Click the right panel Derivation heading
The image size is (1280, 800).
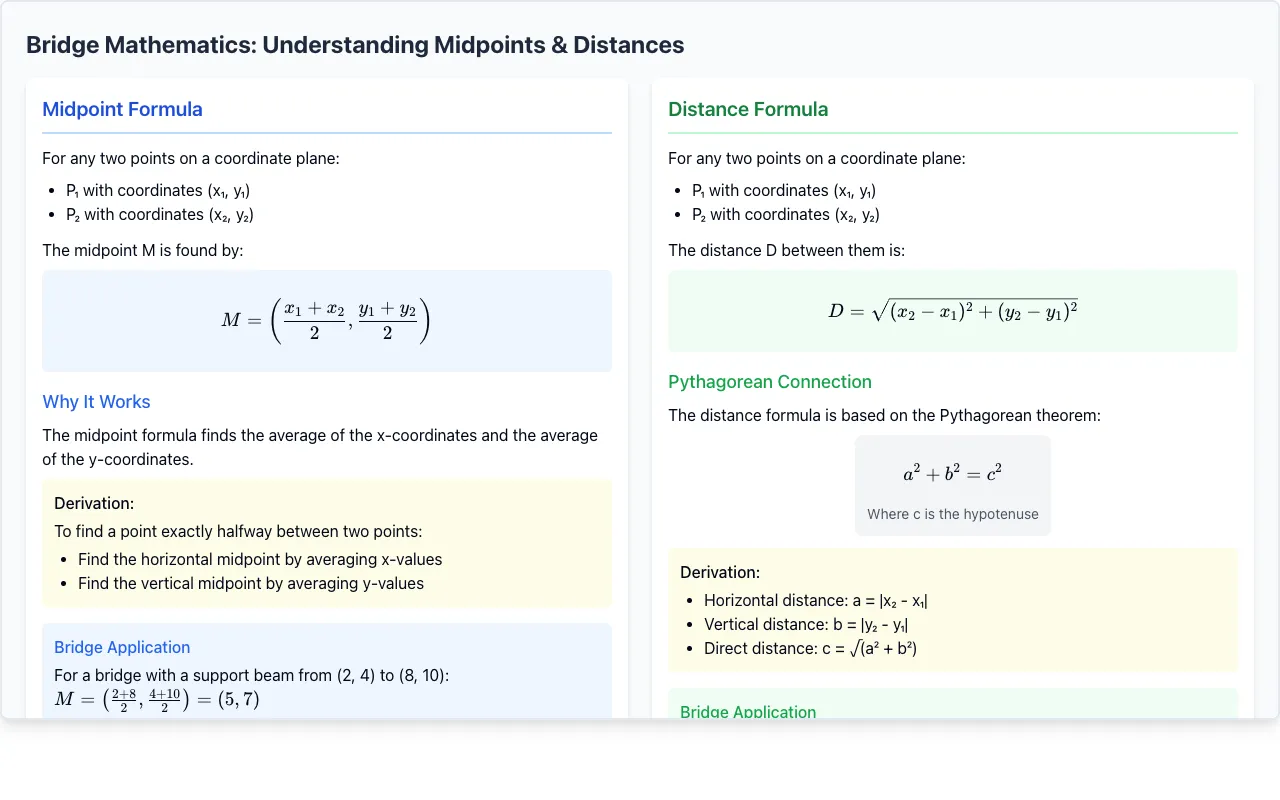pos(720,572)
